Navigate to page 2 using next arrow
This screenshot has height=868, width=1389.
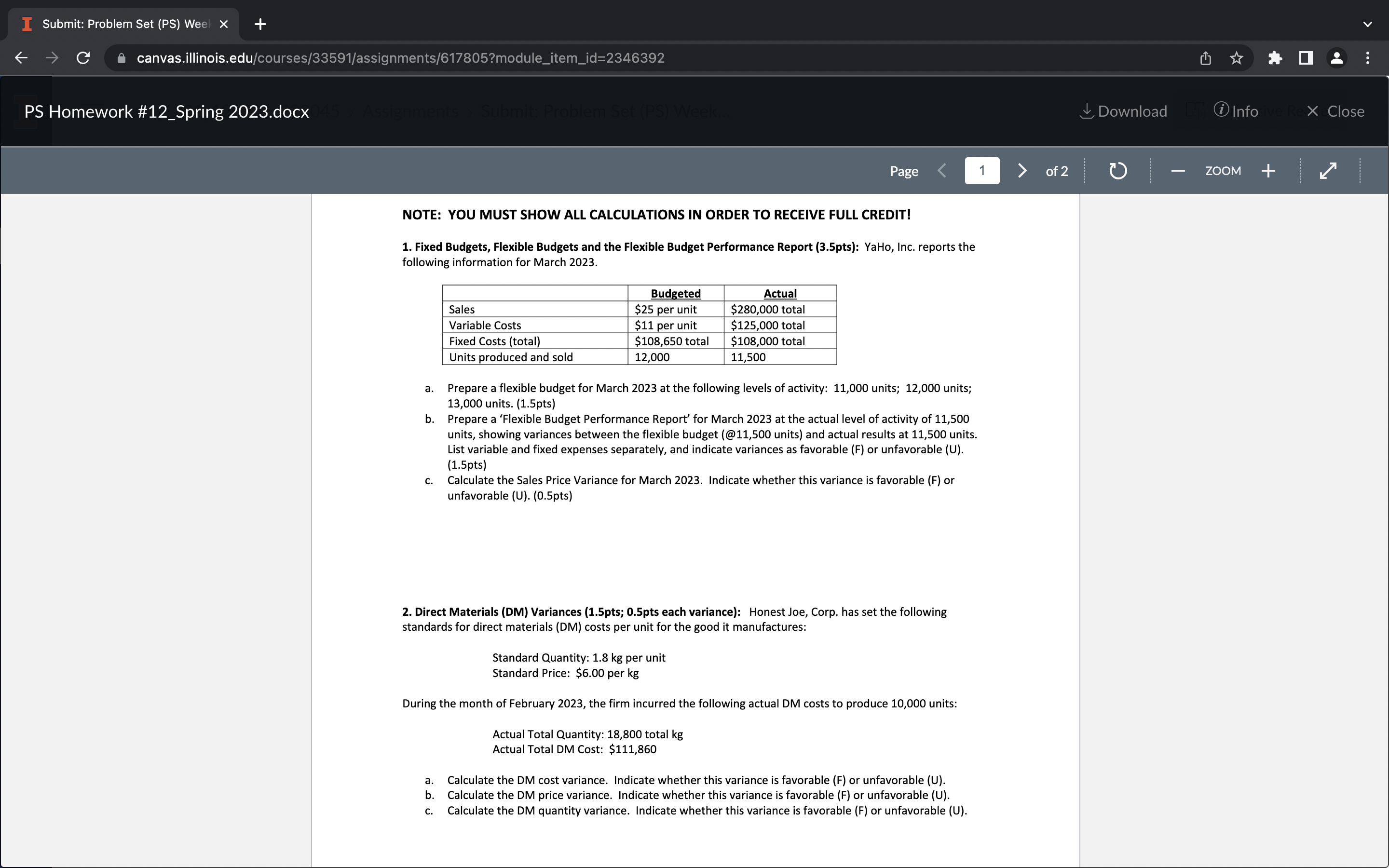tap(1022, 170)
